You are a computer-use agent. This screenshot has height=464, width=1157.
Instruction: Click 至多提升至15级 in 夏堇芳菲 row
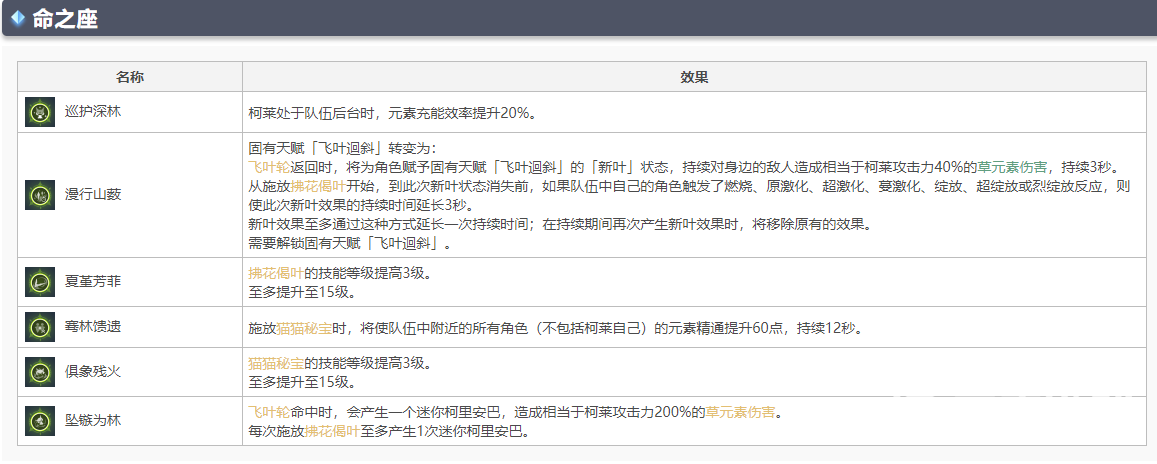point(303,292)
